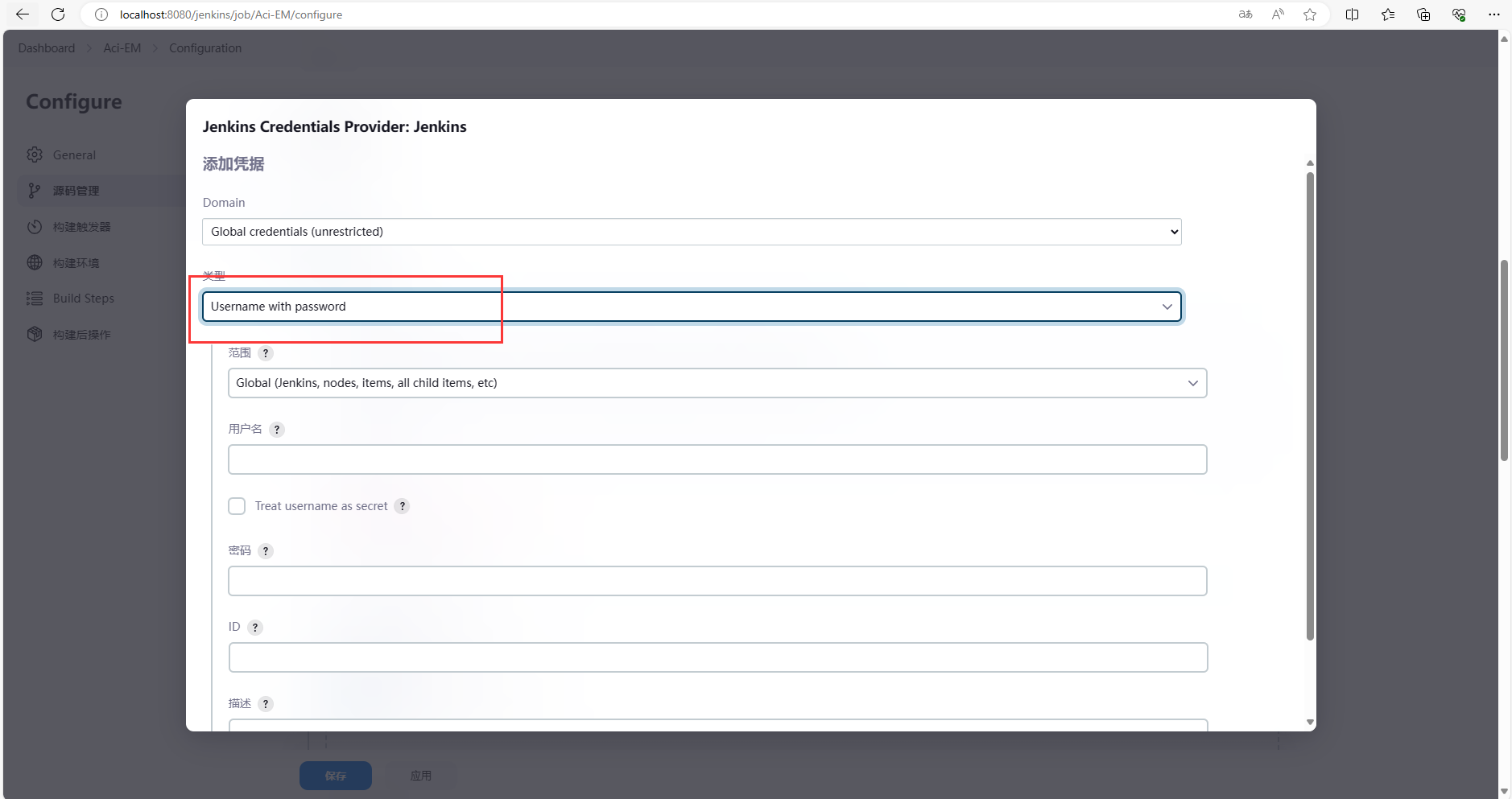This screenshot has height=799, width=1512.
Task: Click the Configure page title
Action: (74, 102)
